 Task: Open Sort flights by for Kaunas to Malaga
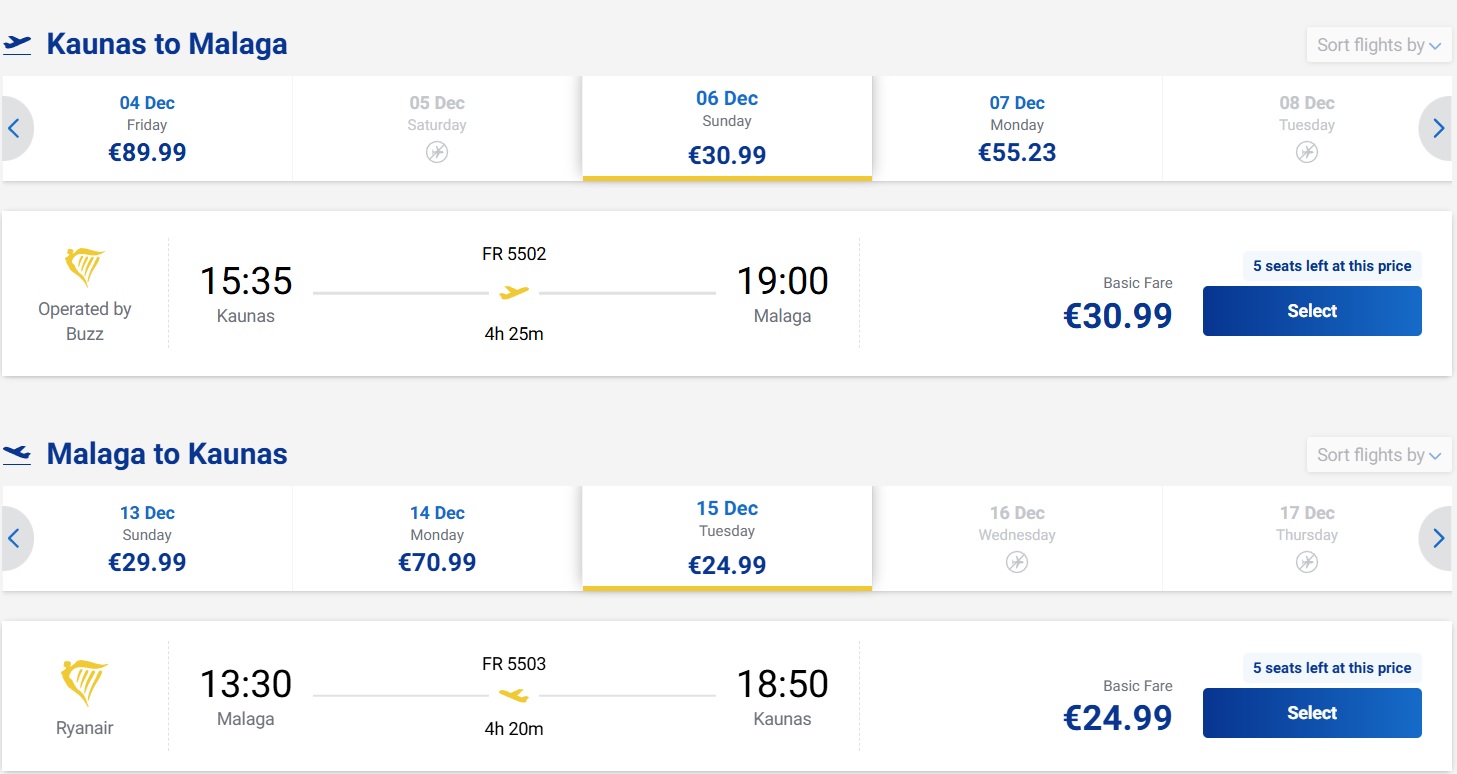pos(1379,45)
